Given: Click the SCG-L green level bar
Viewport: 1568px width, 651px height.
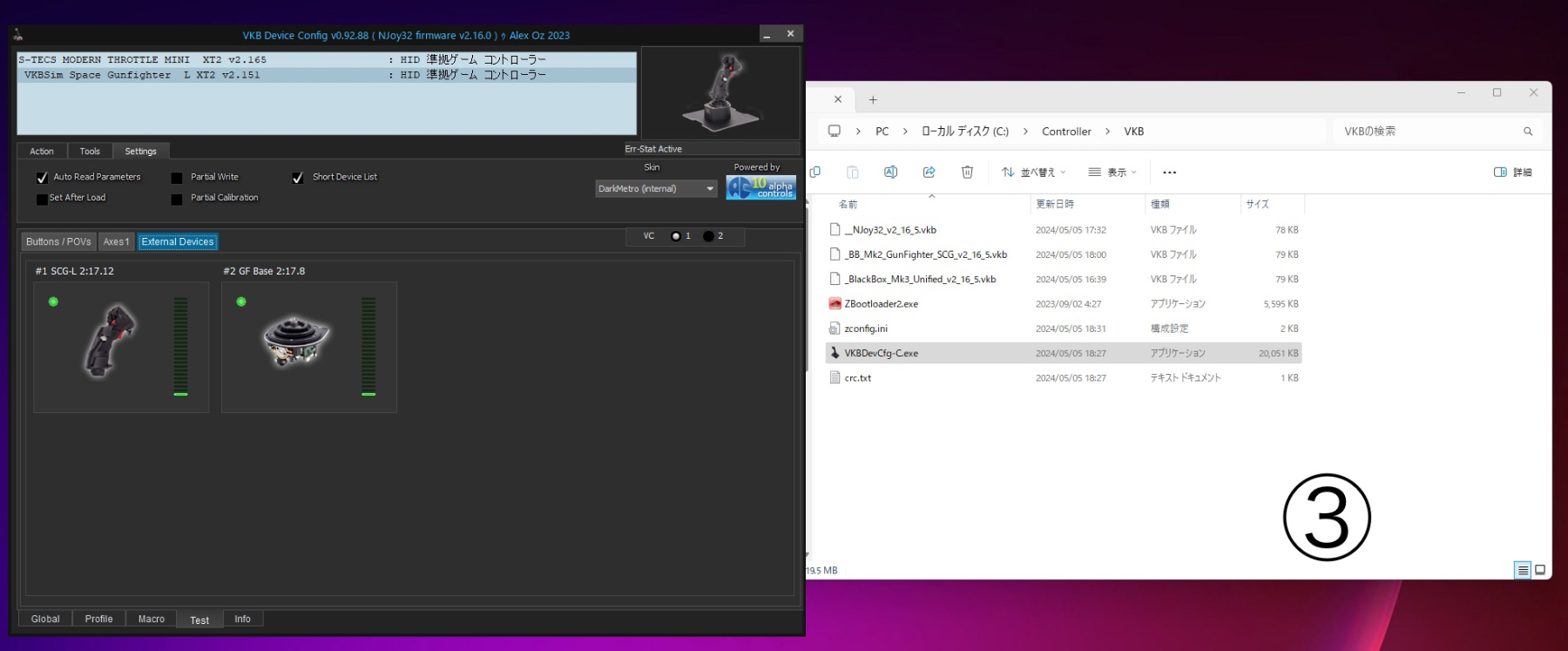Looking at the screenshot, I should pos(180,346).
